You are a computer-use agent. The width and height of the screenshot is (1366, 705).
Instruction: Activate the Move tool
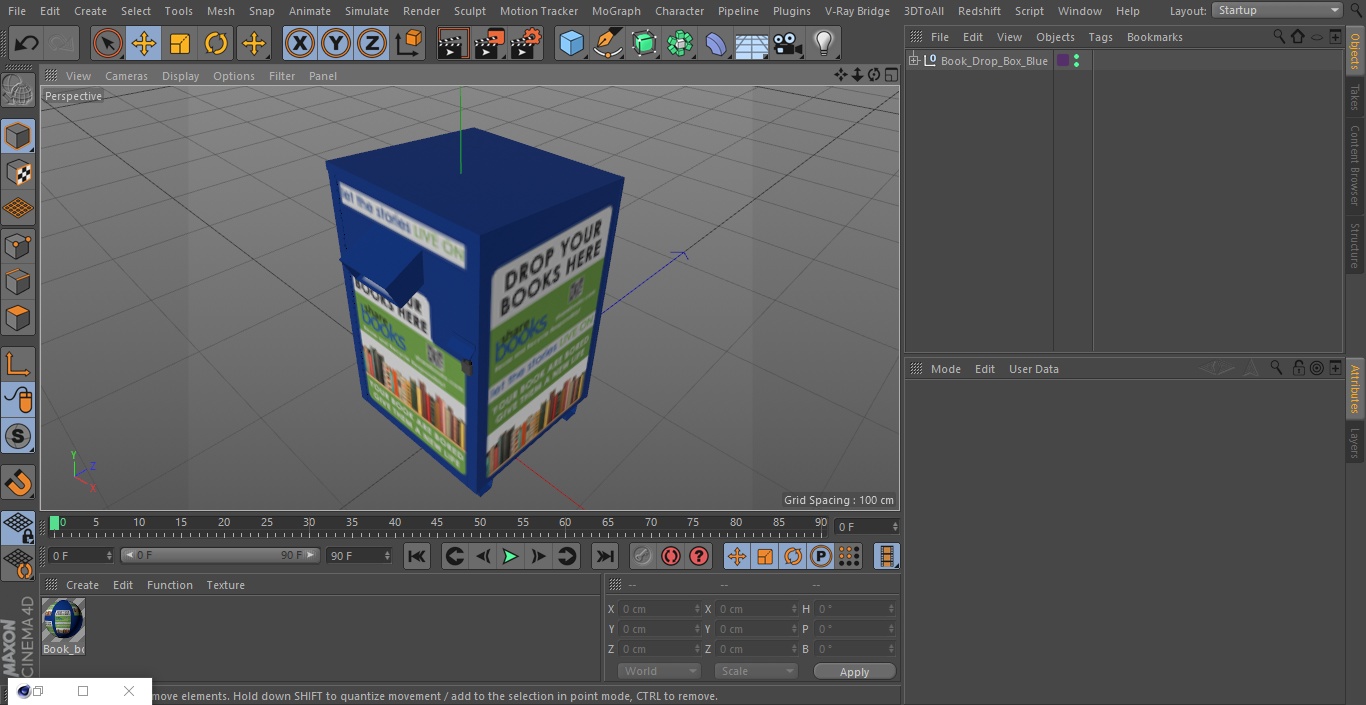(144, 43)
